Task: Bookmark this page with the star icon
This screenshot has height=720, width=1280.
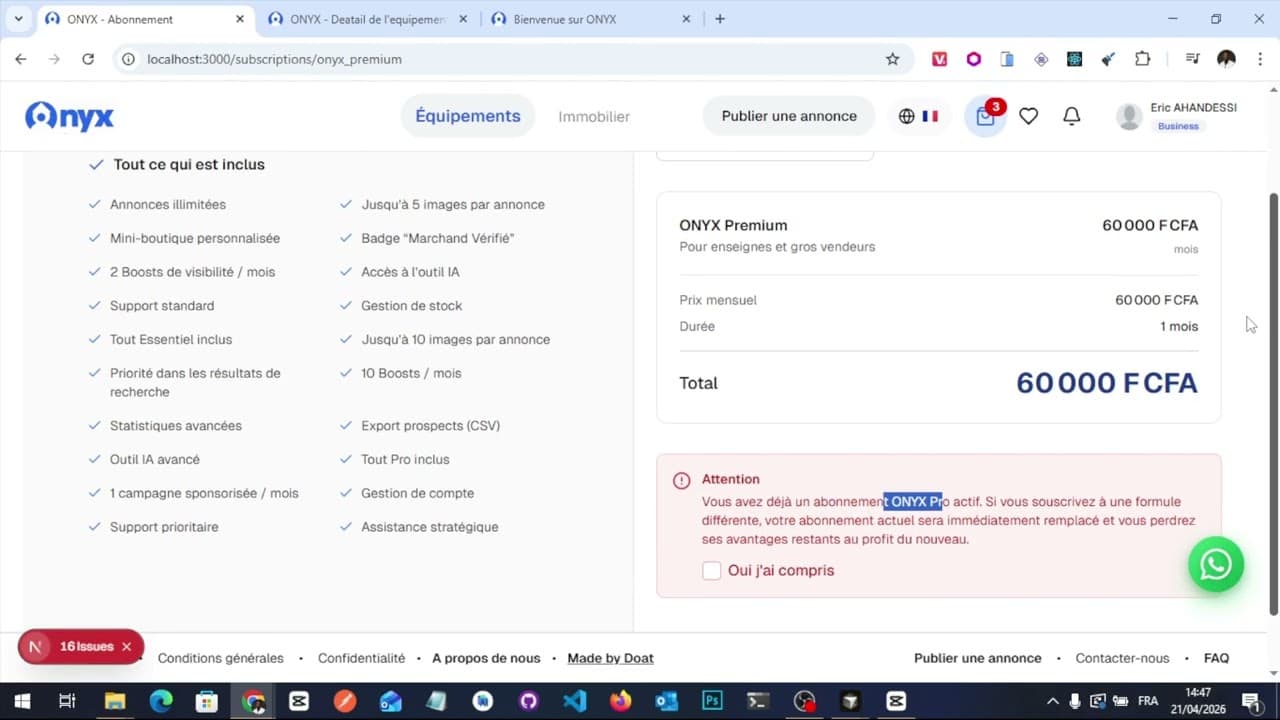Action: [x=892, y=59]
